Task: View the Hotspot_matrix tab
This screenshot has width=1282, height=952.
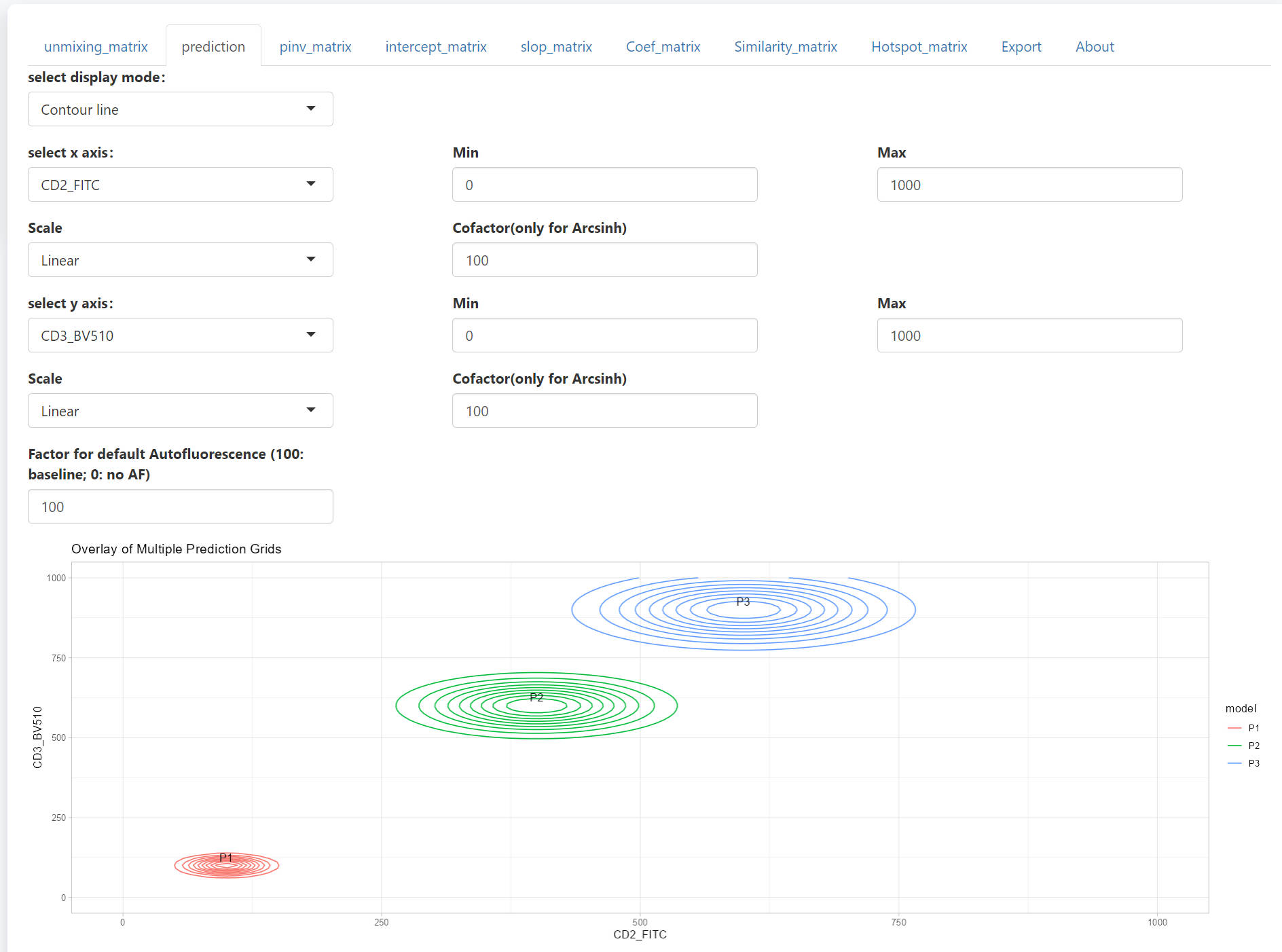Action: click(919, 47)
